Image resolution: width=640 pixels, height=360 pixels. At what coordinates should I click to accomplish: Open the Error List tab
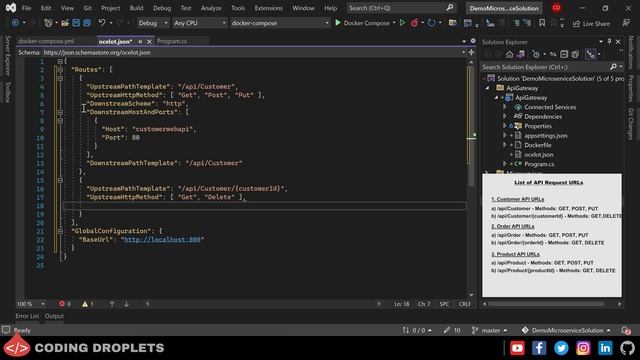coord(27,316)
